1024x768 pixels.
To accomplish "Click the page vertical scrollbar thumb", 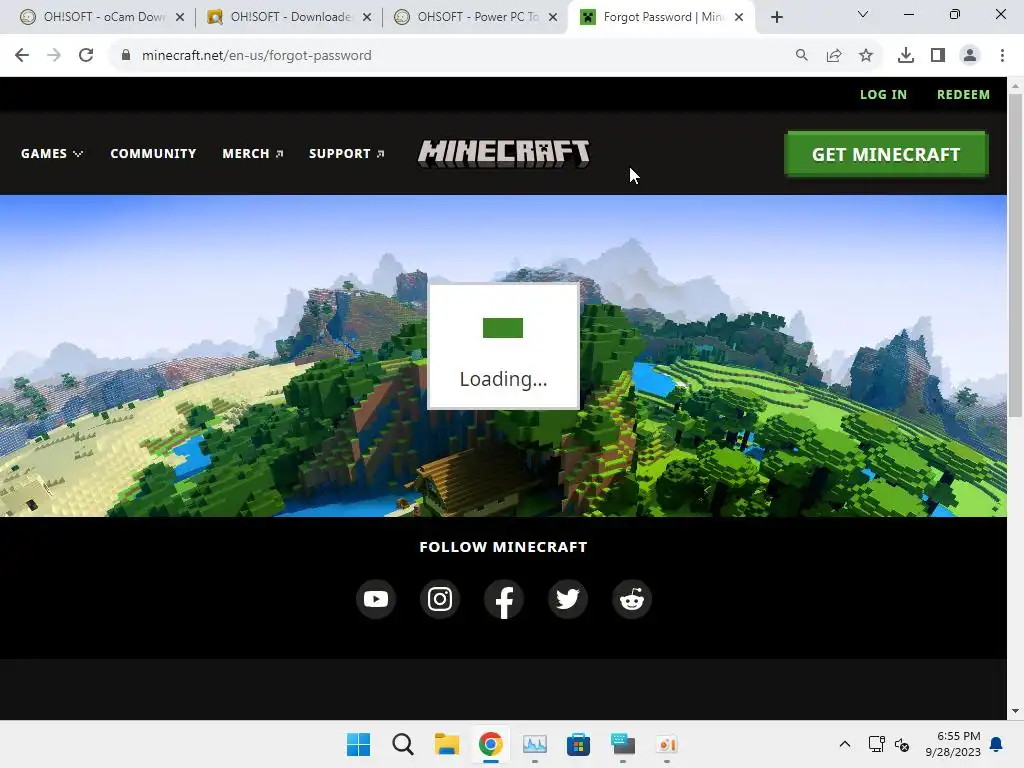I will tap(1015, 255).
